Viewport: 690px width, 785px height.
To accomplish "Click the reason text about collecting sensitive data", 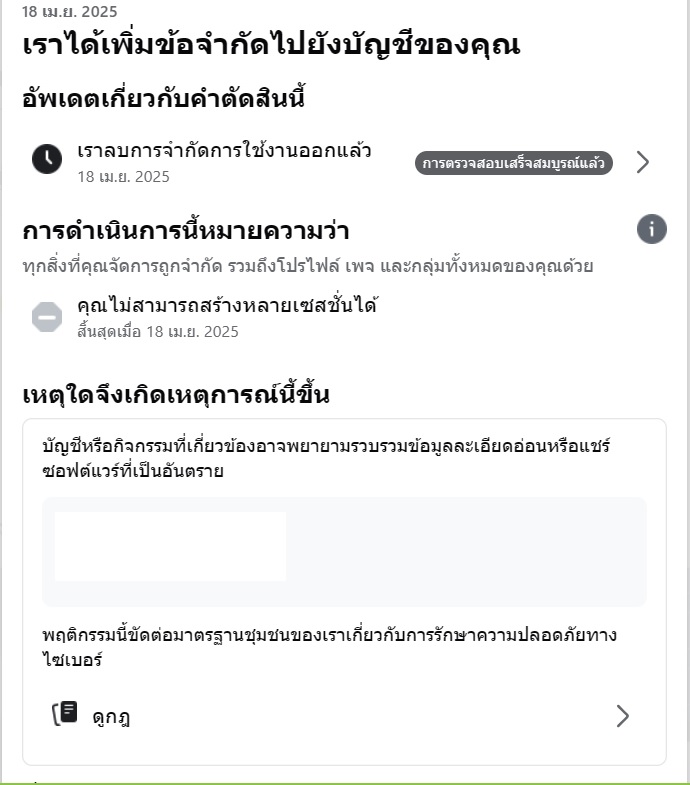I will [x=326, y=458].
